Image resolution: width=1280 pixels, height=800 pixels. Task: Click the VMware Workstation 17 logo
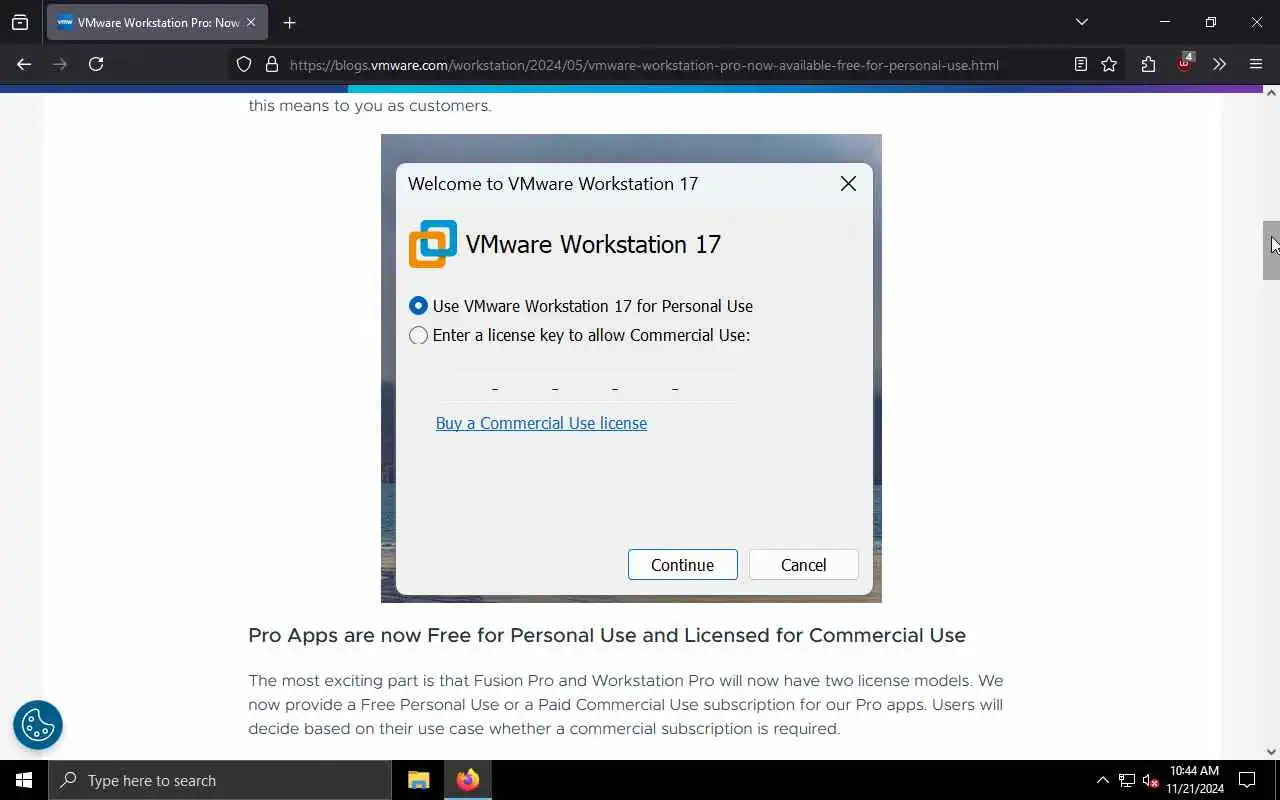433,244
